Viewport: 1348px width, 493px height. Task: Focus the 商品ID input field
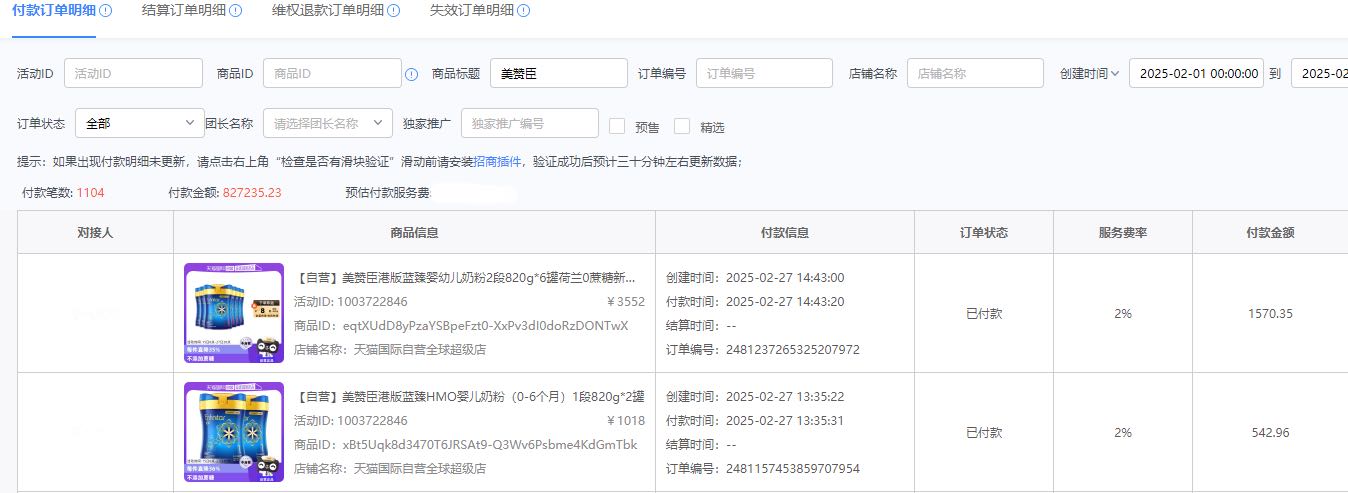pos(332,73)
